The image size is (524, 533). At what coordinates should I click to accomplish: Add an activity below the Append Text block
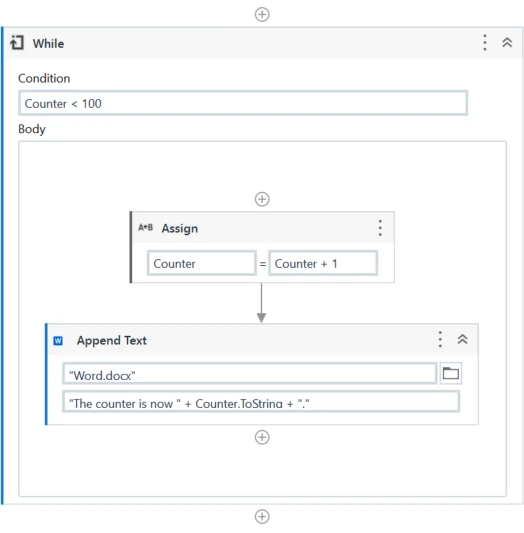click(x=262, y=437)
